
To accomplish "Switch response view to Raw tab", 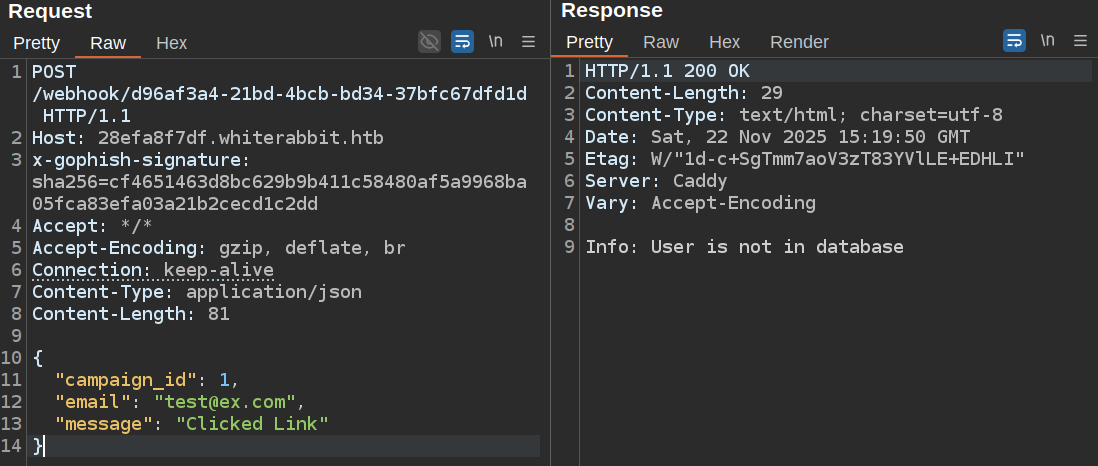I will tap(661, 42).
